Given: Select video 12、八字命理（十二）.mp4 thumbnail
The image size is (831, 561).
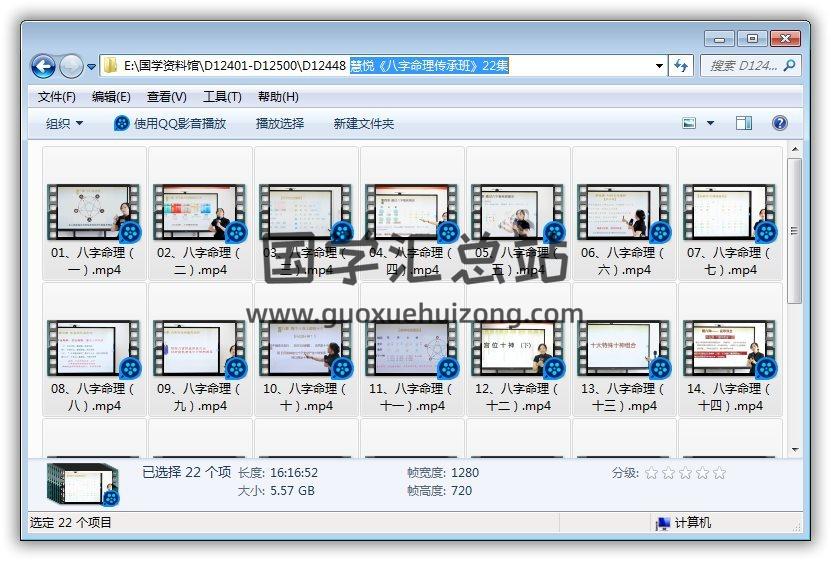Looking at the screenshot, I should tap(518, 348).
